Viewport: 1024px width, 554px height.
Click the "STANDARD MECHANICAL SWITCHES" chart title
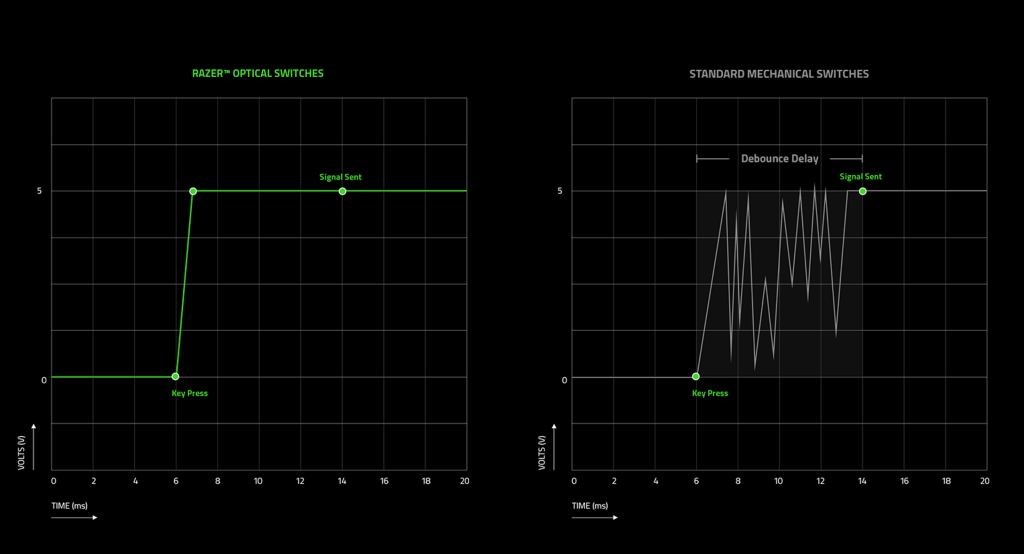[779, 74]
